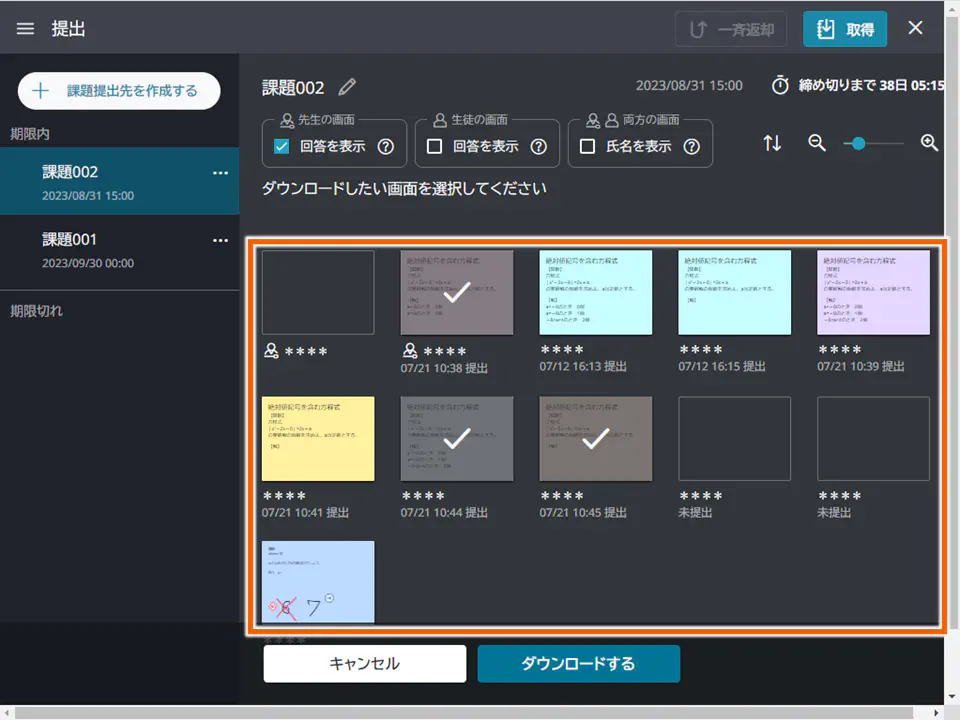
Task: Click the 取得 download icon button
Action: click(845, 28)
